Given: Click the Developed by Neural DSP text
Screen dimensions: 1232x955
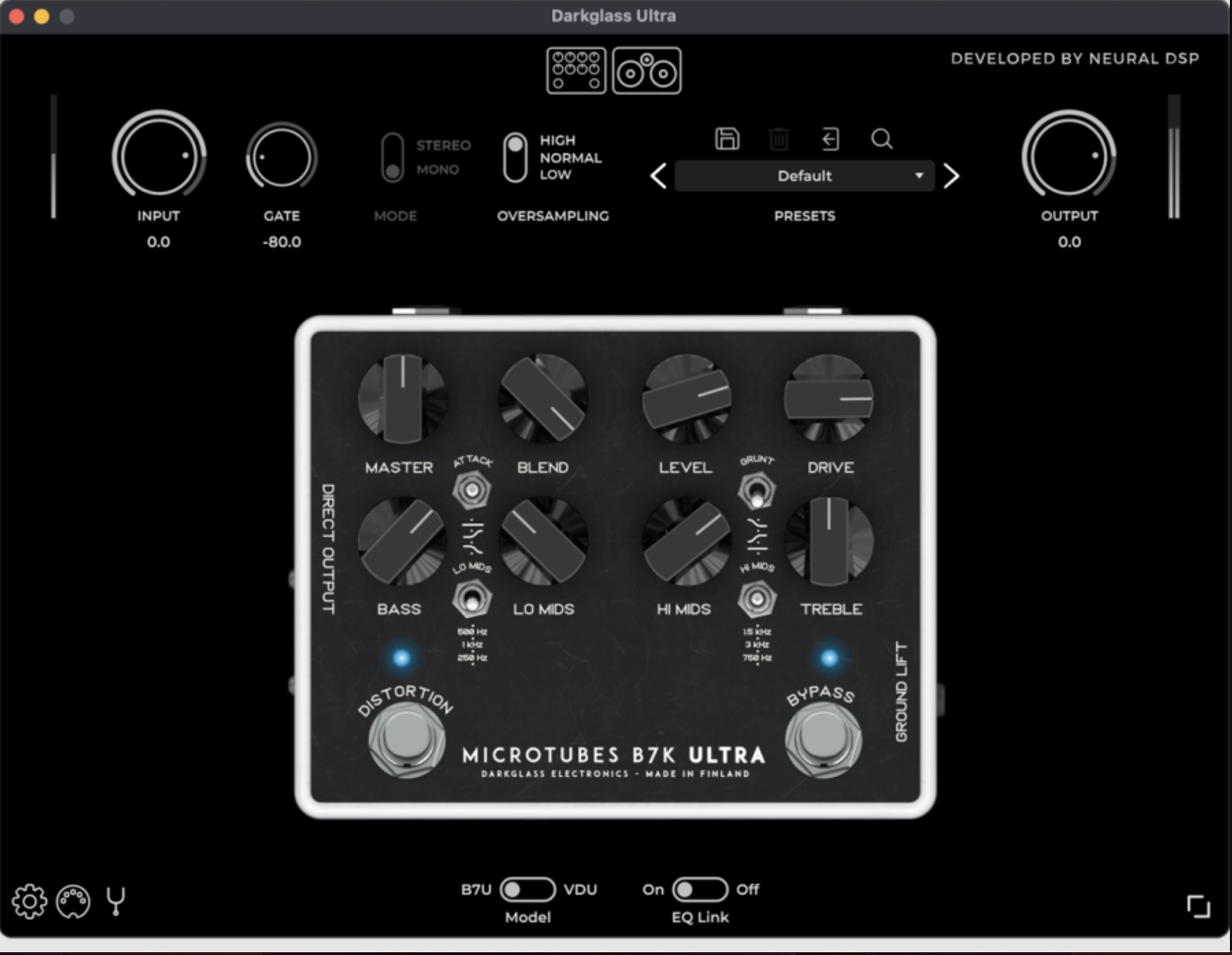Looking at the screenshot, I should pos(1075,59).
